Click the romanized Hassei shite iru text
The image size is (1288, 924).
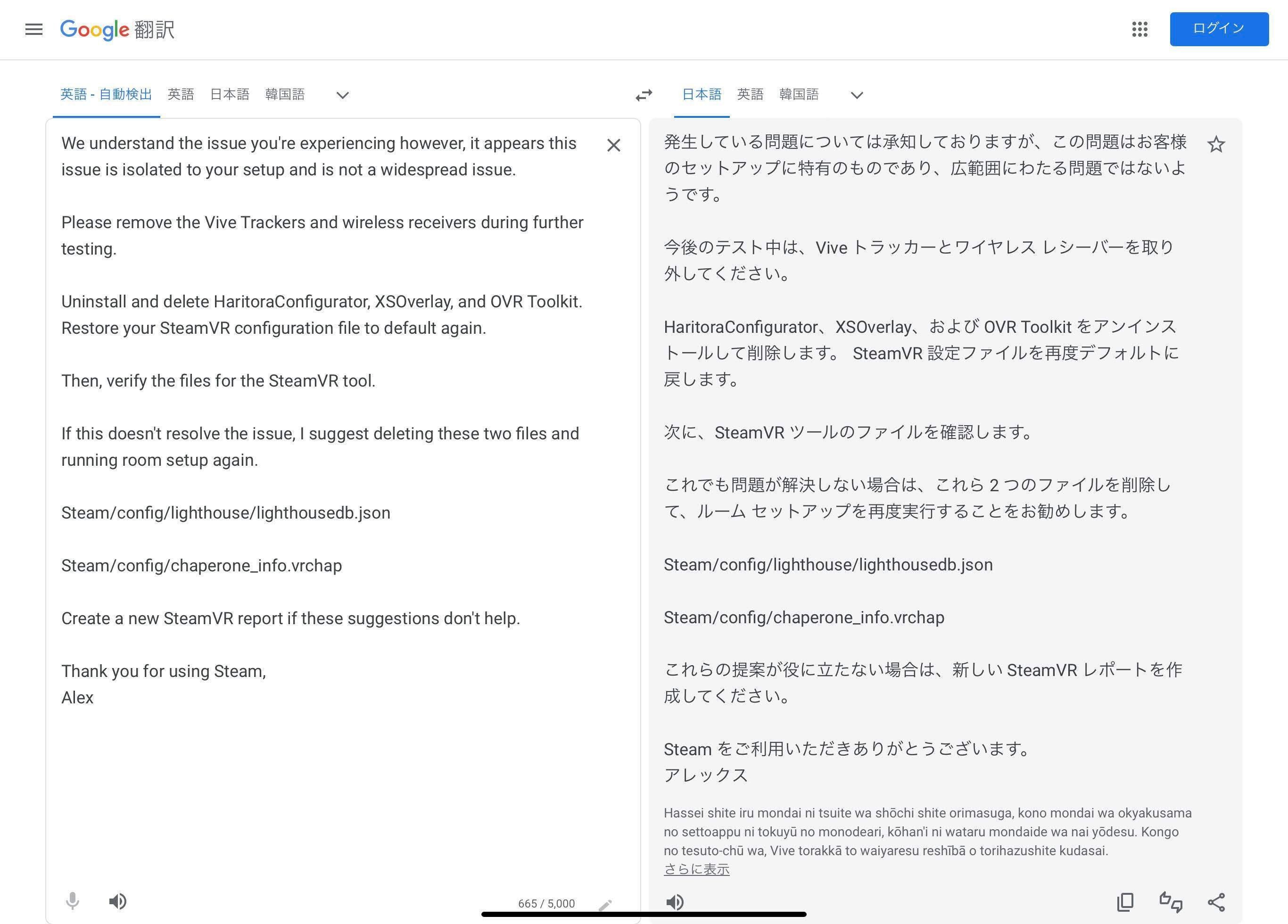click(927, 832)
